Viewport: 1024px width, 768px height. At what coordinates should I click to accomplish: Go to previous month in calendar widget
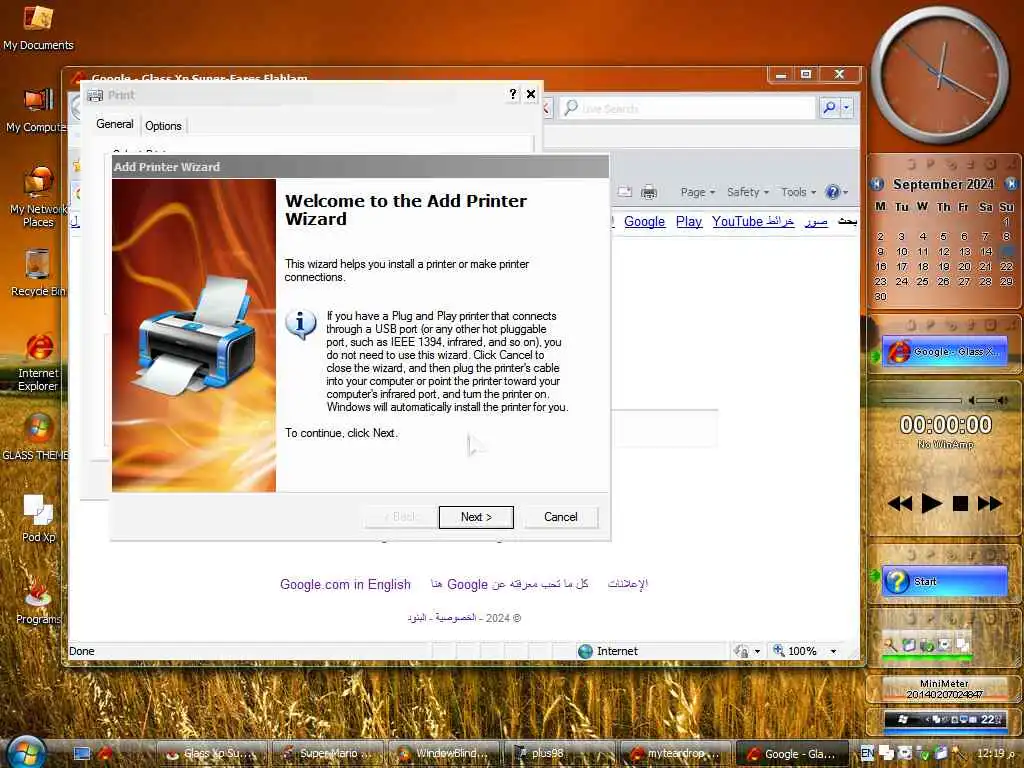877,184
